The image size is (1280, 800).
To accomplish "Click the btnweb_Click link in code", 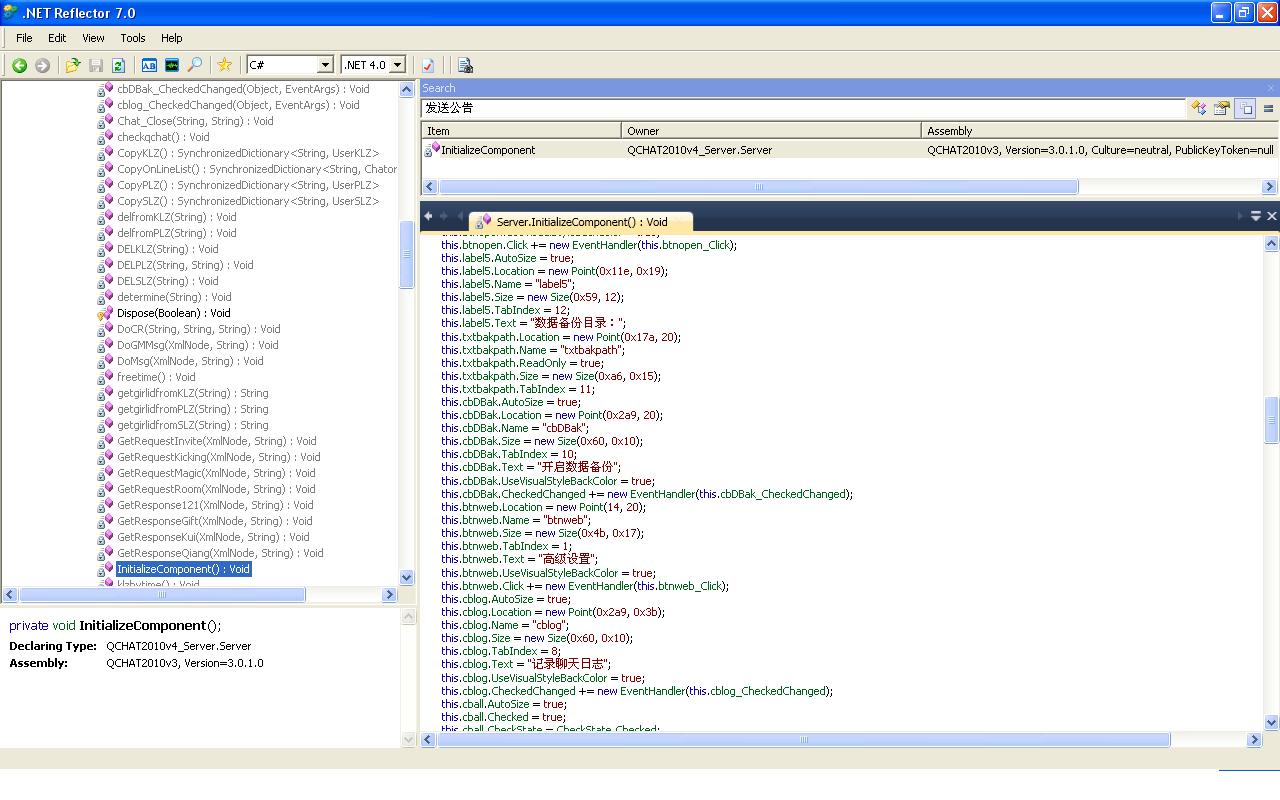I will click(x=689, y=586).
